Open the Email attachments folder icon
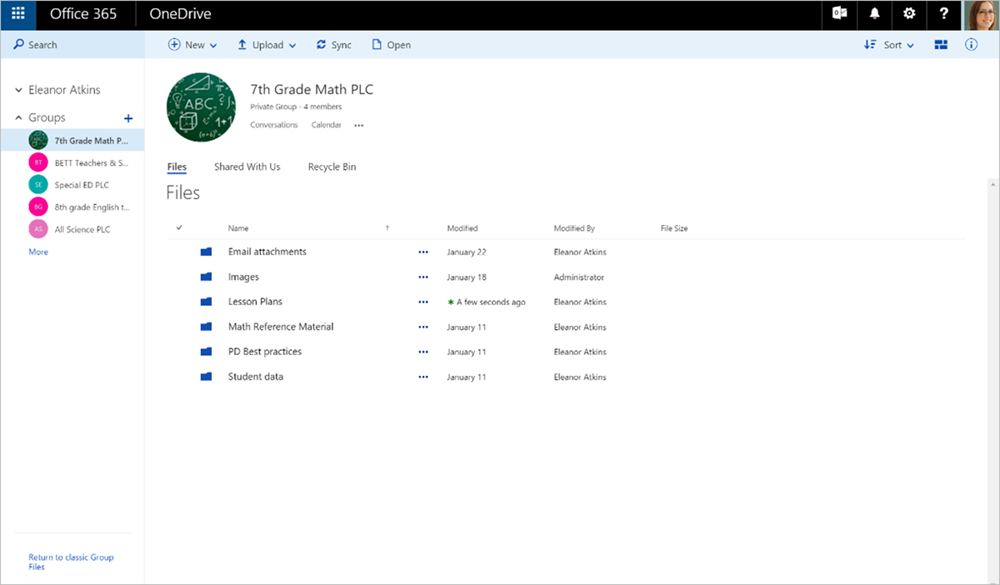The height and width of the screenshot is (585, 1000). tap(207, 251)
